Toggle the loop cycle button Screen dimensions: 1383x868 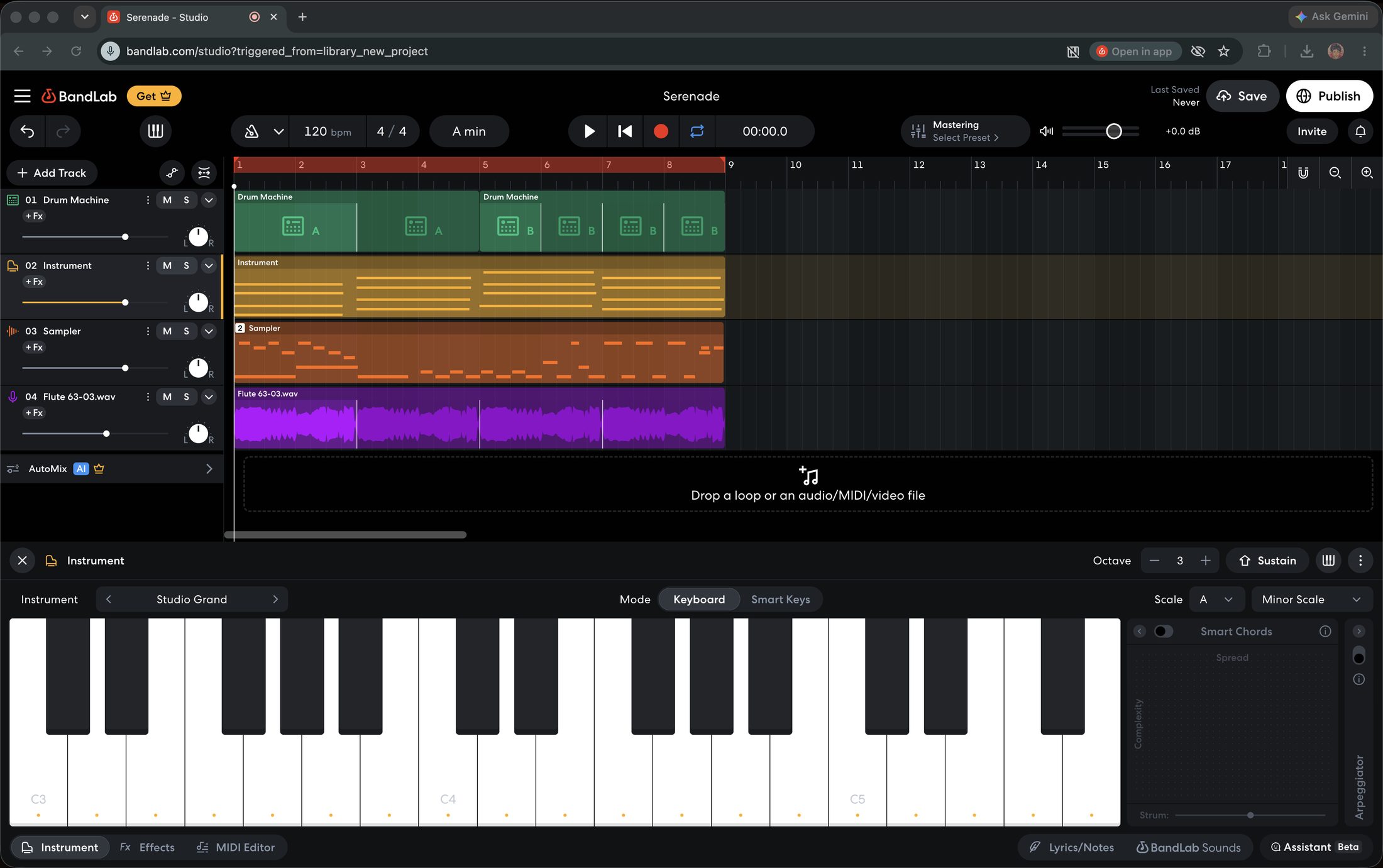click(x=697, y=131)
